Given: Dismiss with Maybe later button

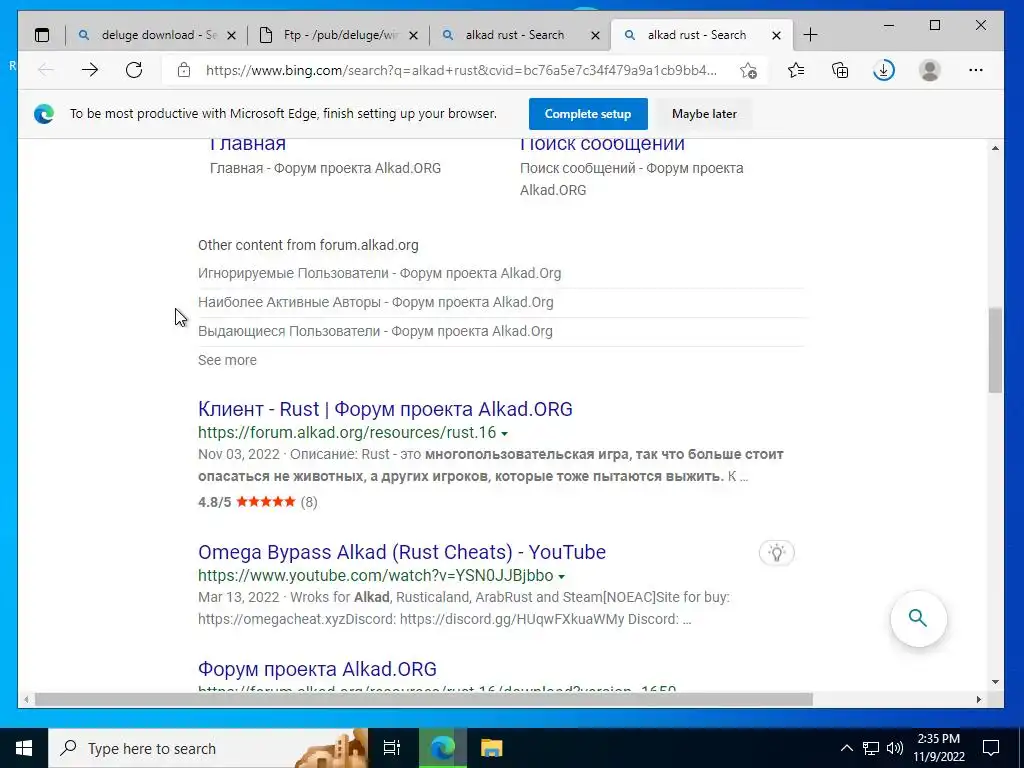Looking at the screenshot, I should point(704,114).
